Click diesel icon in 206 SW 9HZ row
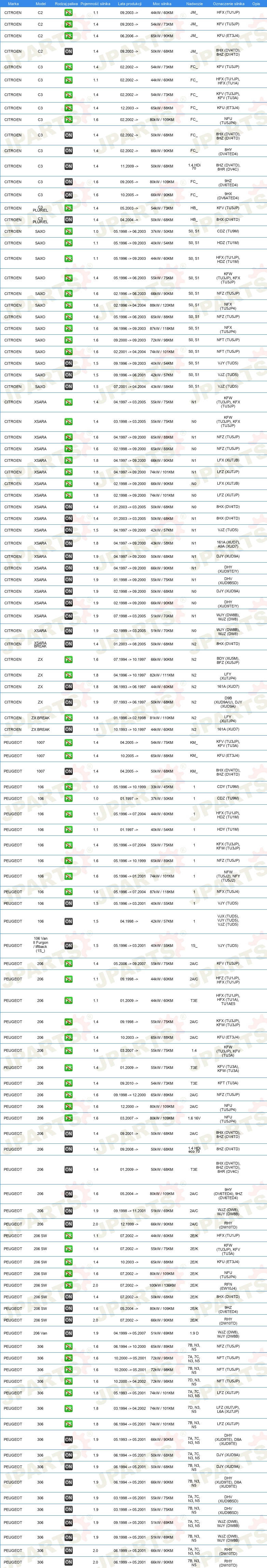This screenshot has width=267, height=1568. point(68,1309)
